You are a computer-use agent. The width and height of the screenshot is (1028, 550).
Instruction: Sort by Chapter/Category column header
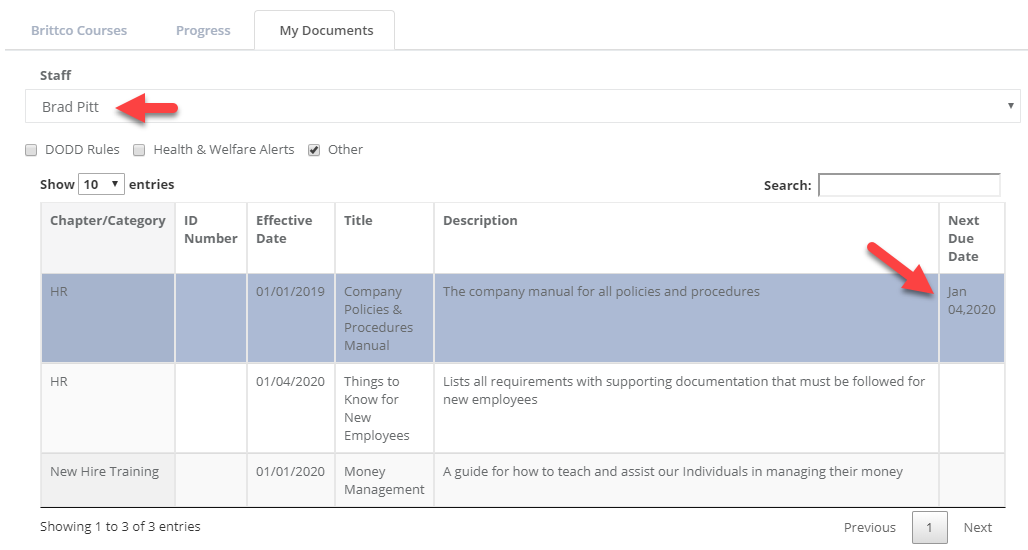coord(108,221)
